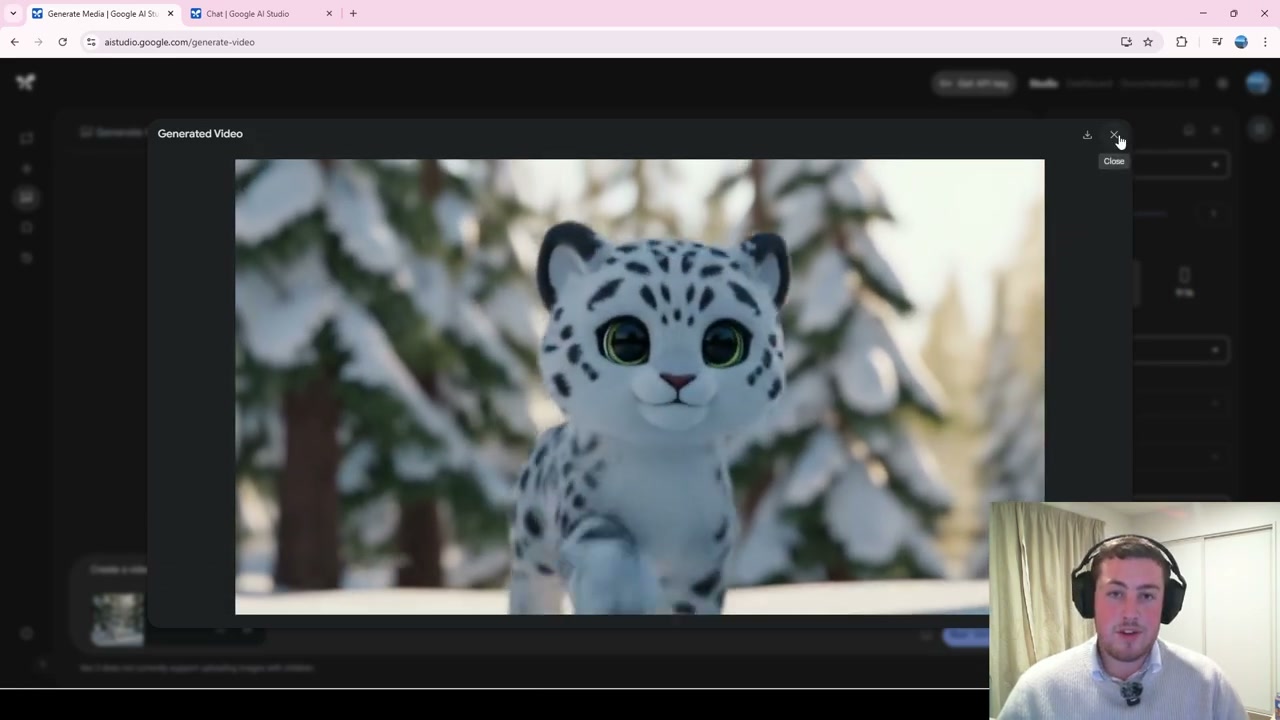Expand the tab search dropdown arrow
Viewport: 1280px width, 720px height.
[13, 14]
